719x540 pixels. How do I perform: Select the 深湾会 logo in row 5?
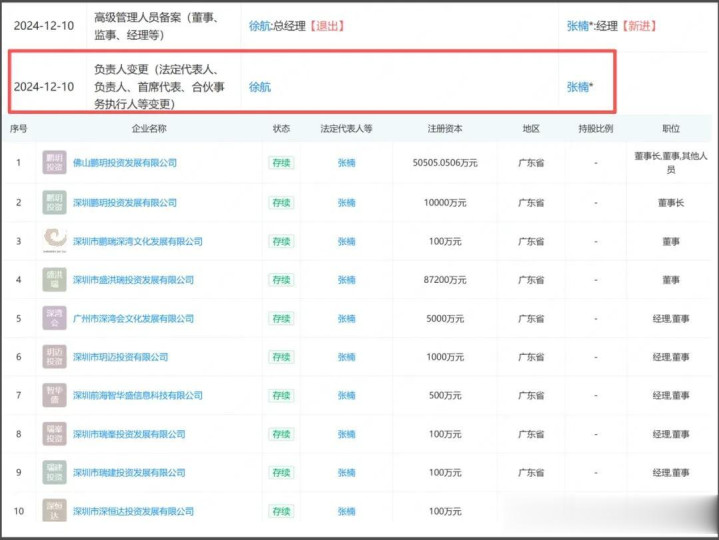point(54,318)
